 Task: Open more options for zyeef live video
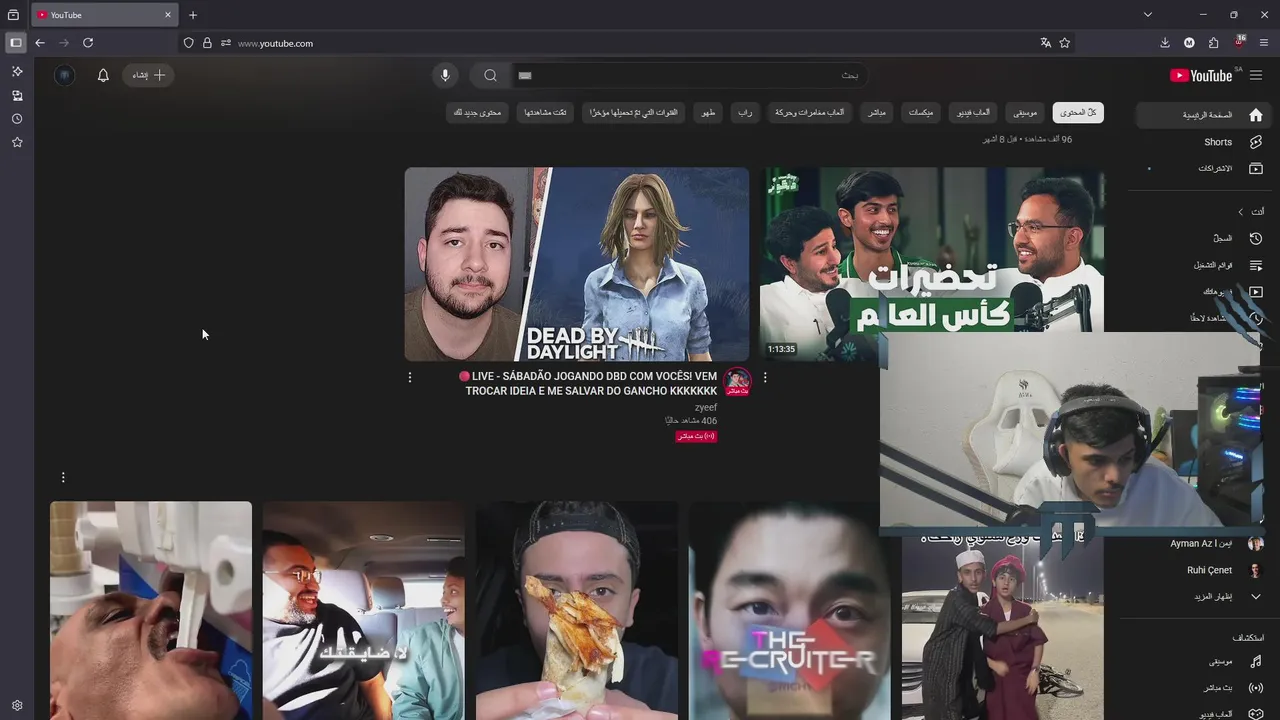pyautogui.click(x=409, y=377)
